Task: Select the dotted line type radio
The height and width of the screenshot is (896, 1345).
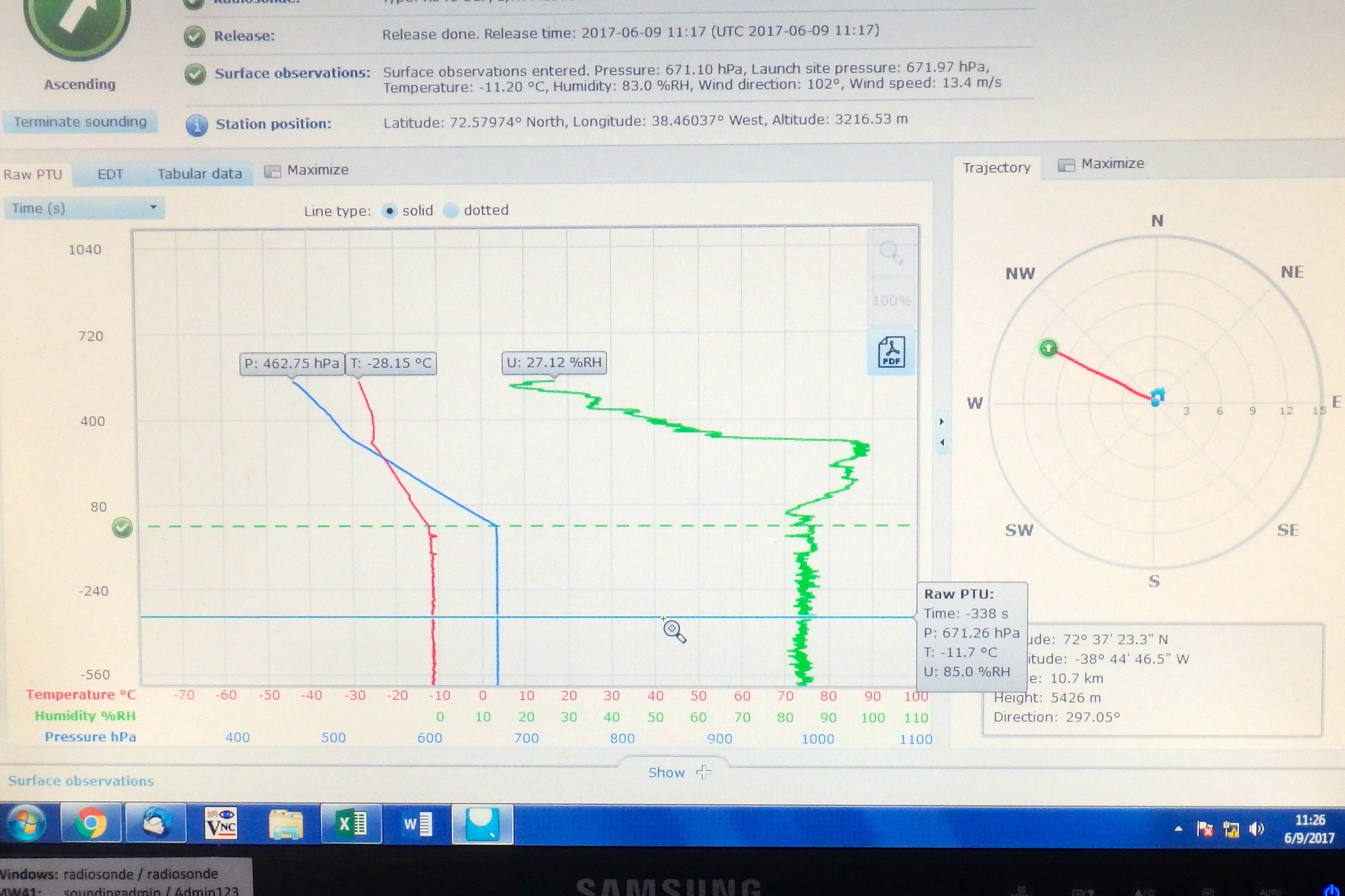Action: coord(451,210)
